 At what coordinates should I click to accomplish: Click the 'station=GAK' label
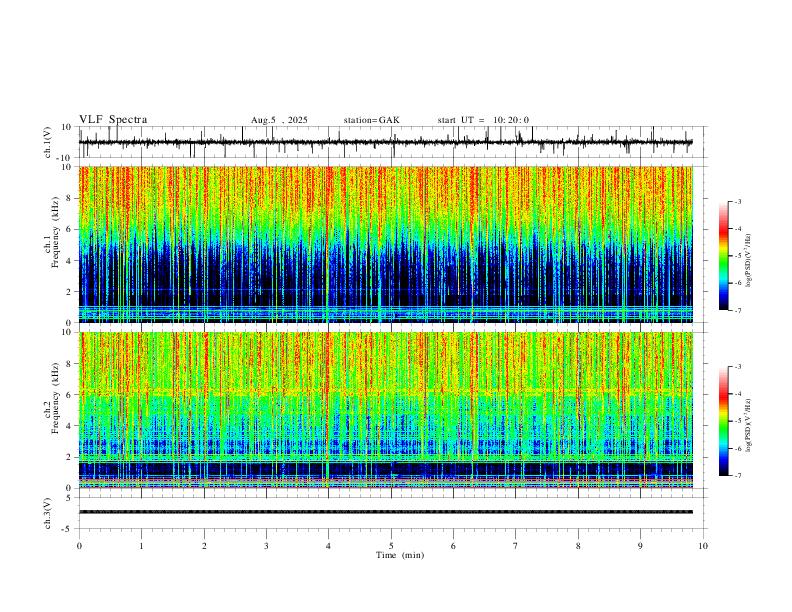[x=371, y=120]
